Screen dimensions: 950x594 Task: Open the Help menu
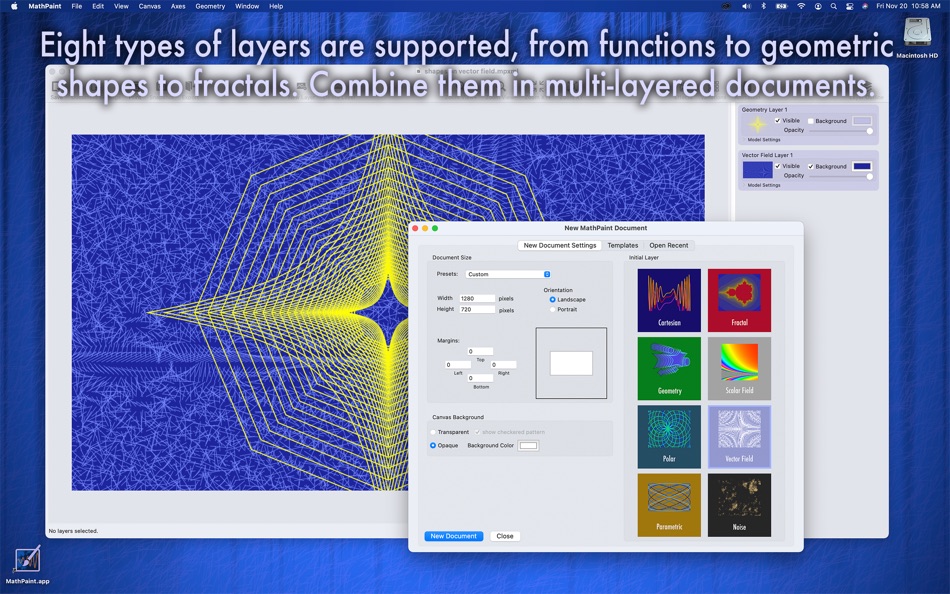[276, 6]
